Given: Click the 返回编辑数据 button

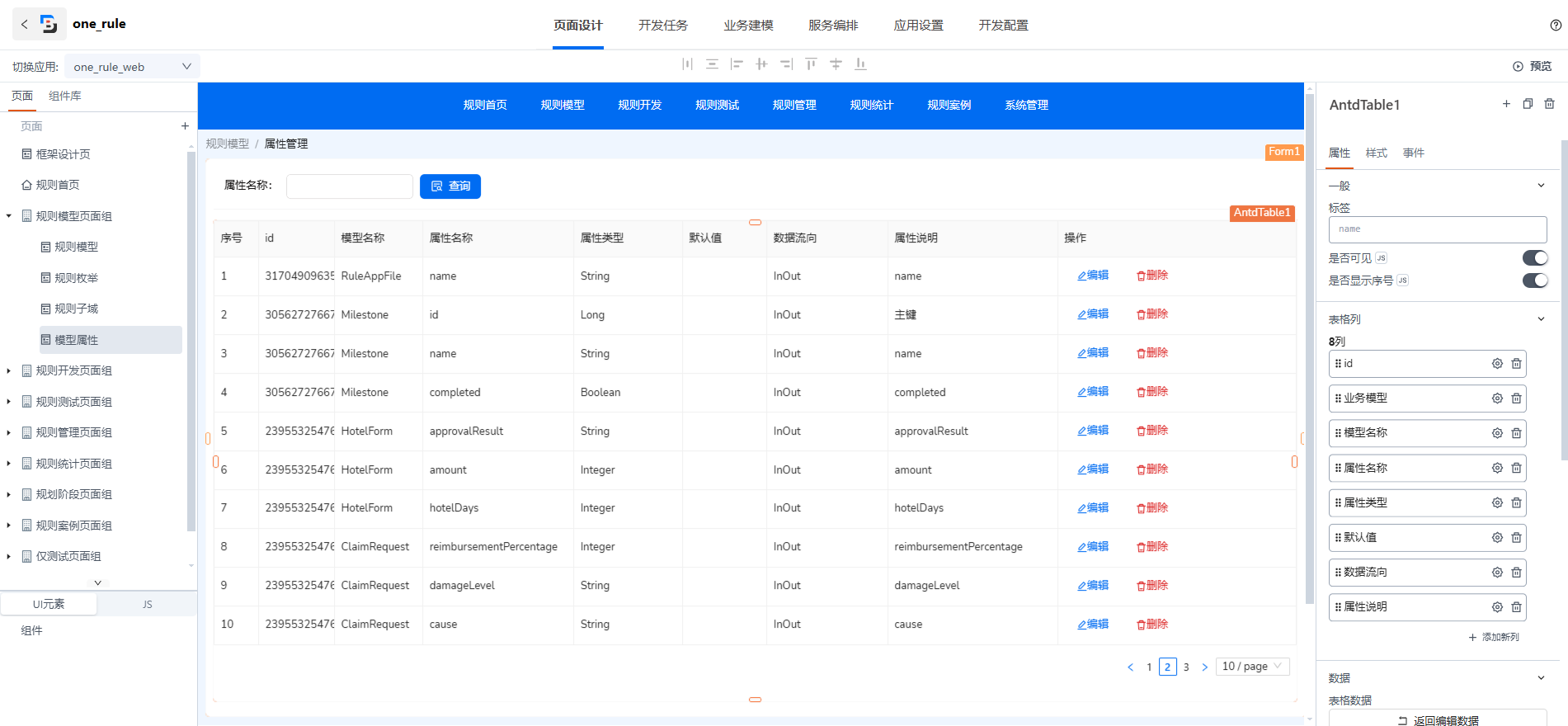Looking at the screenshot, I should pyautogui.click(x=1438, y=720).
